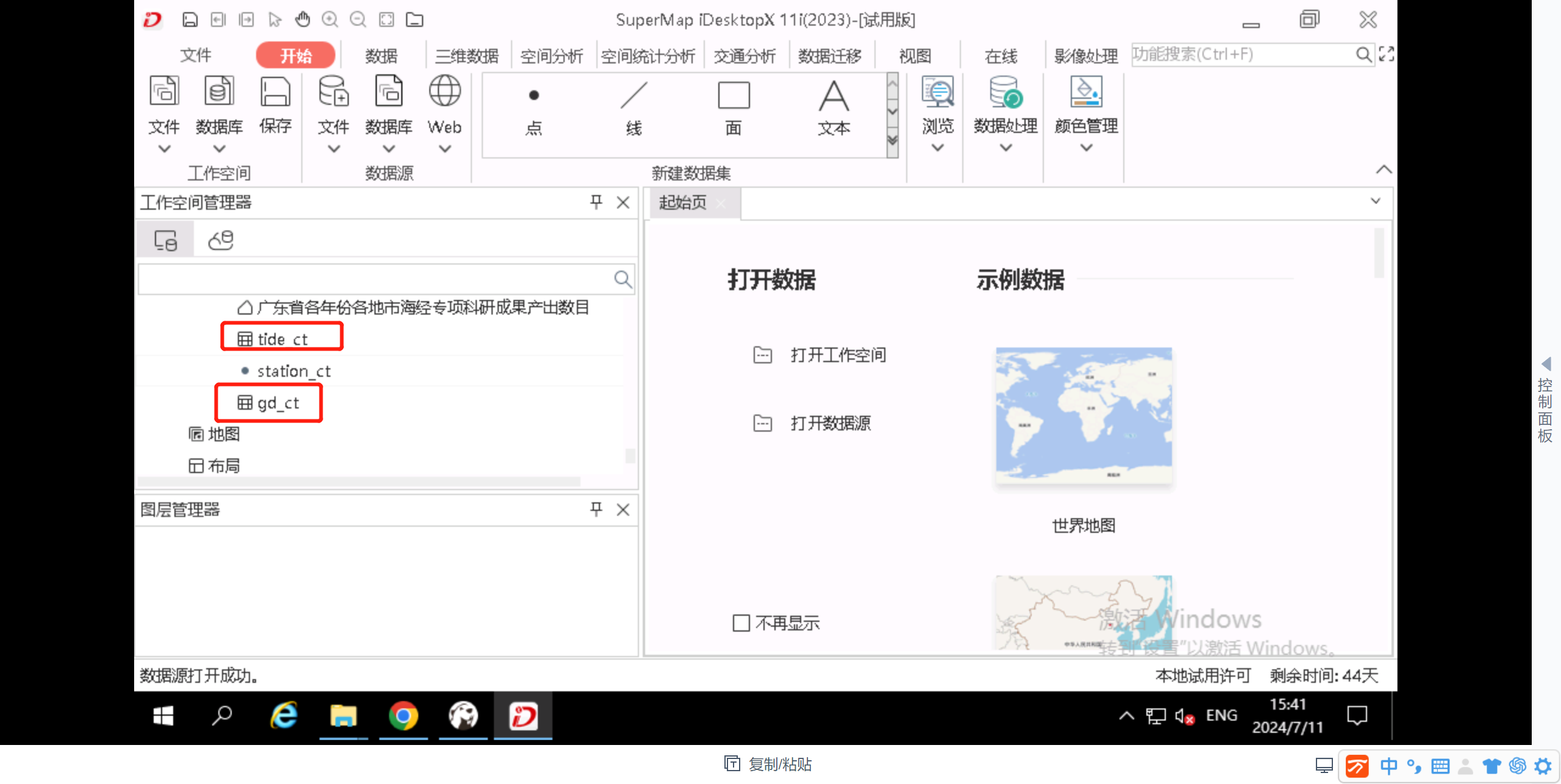The image size is (1561, 784).
Task: Collapse the ribbon with the up chevron
Action: click(1383, 169)
